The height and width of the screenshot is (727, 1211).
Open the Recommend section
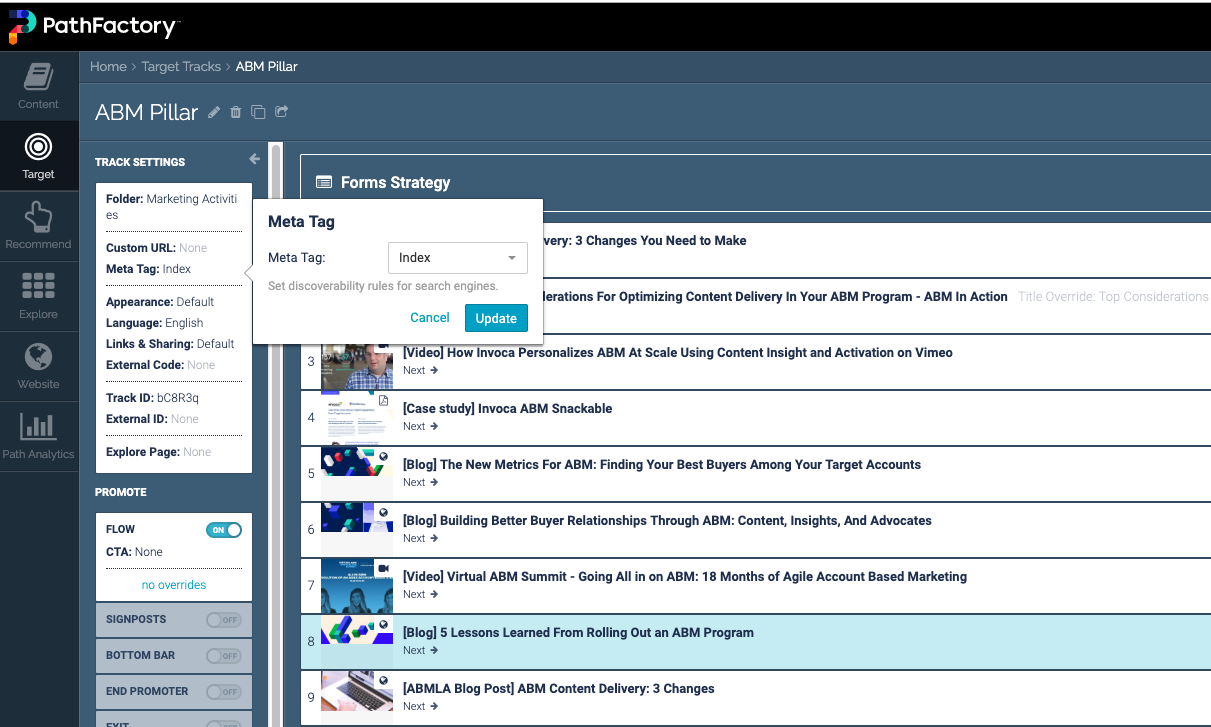click(39, 225)
